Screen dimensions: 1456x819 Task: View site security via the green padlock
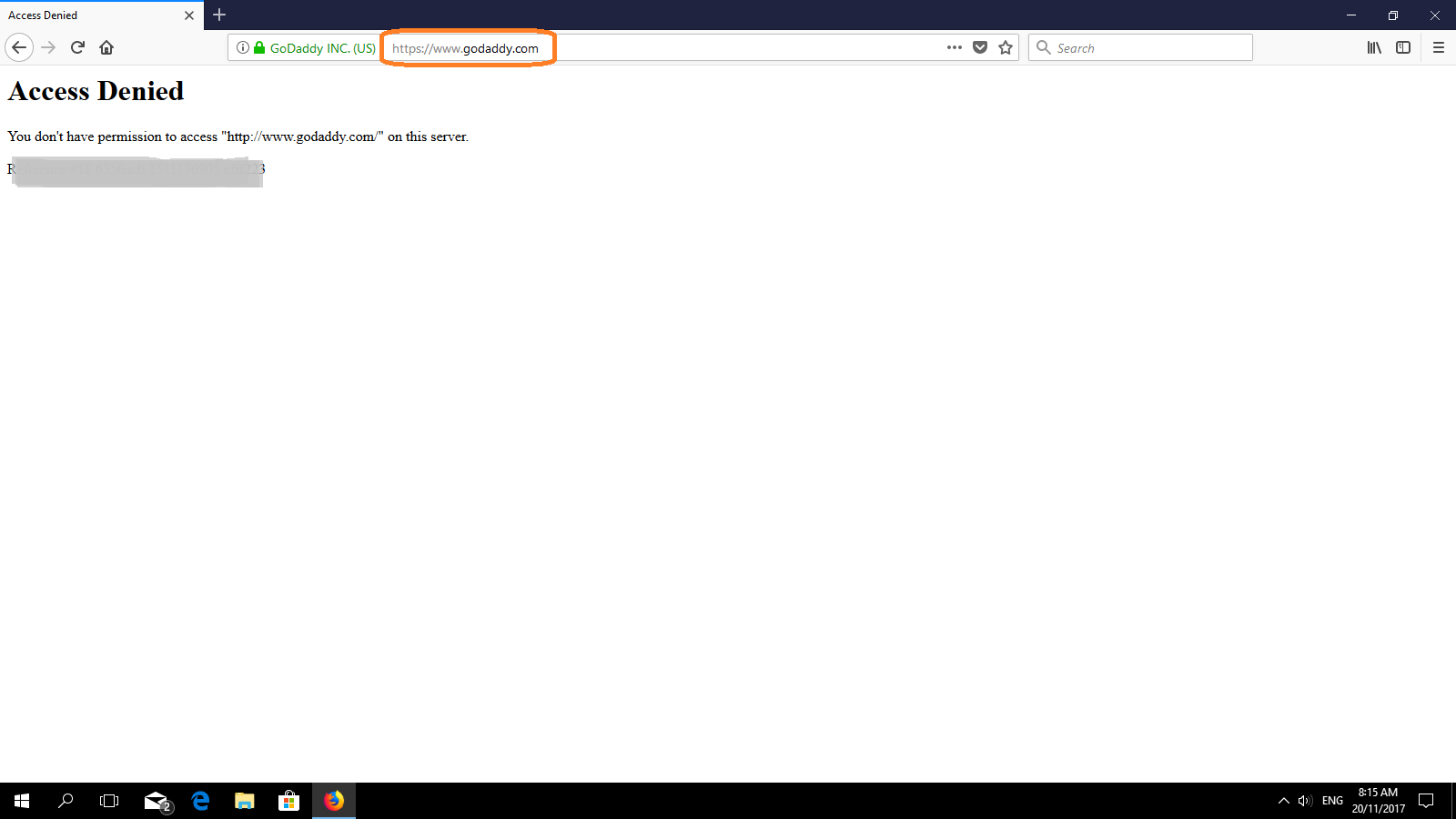(259, 47)
